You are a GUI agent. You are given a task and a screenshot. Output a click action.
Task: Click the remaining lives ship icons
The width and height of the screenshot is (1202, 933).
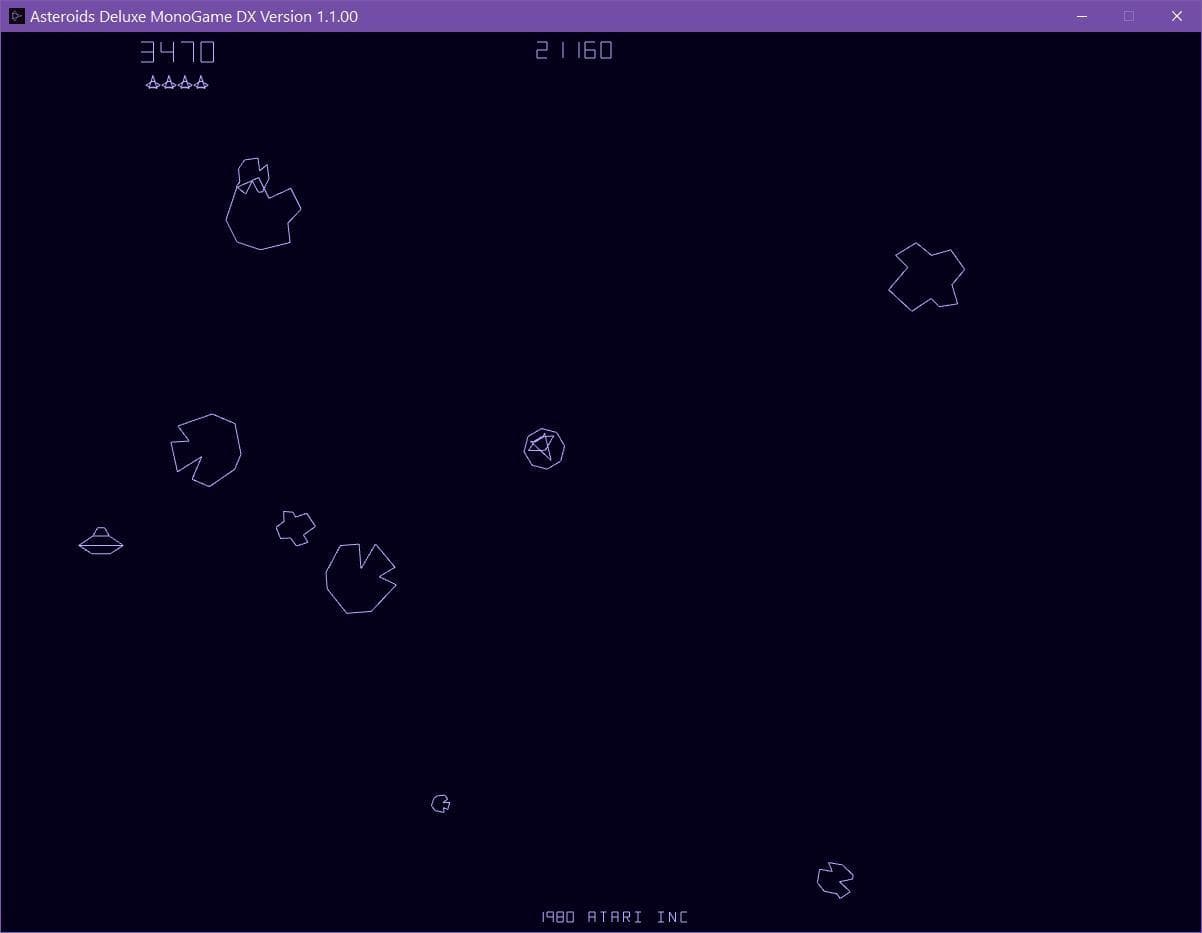coord(177,83)
